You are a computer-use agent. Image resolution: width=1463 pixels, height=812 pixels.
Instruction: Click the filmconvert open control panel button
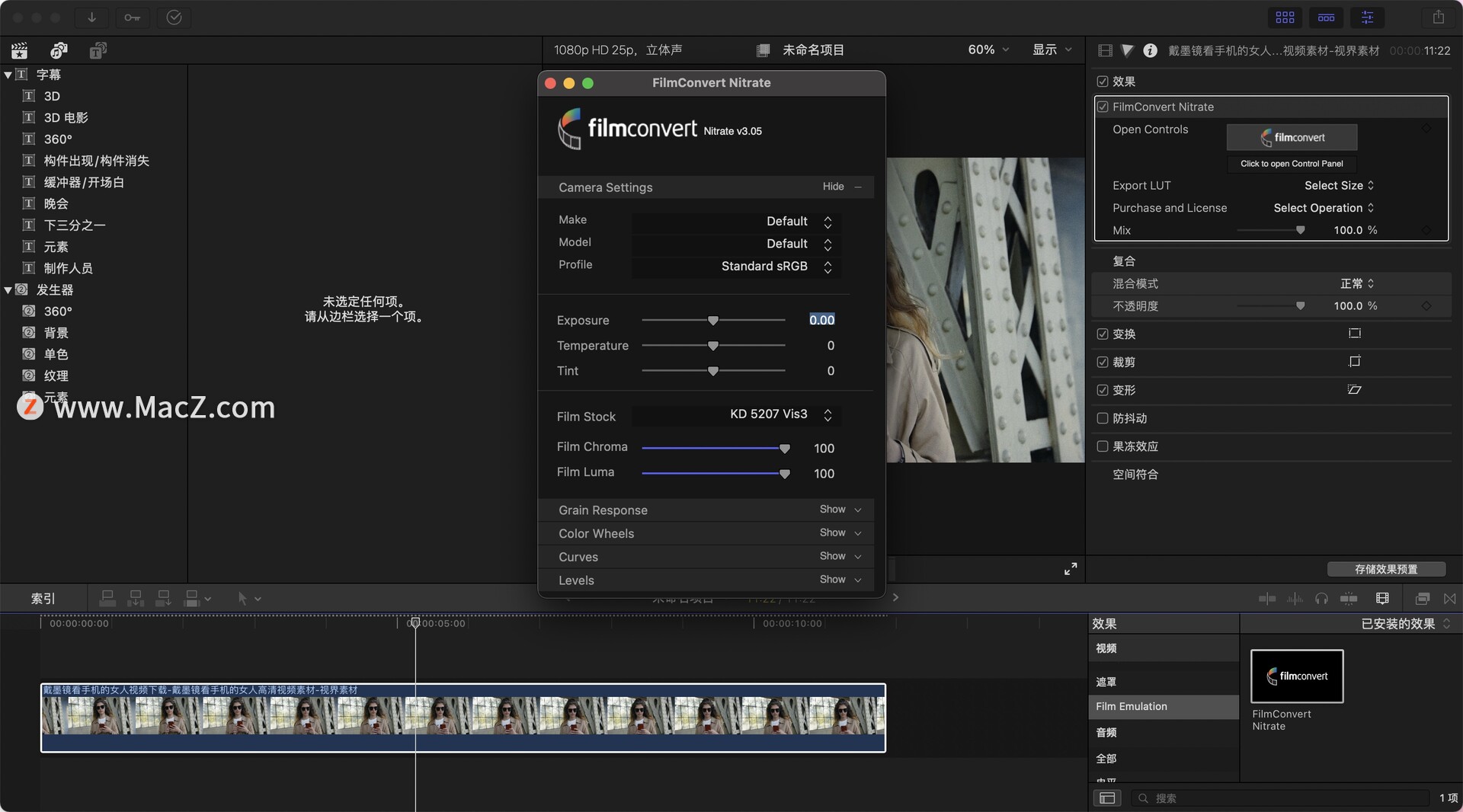[x=1292, y=137]
